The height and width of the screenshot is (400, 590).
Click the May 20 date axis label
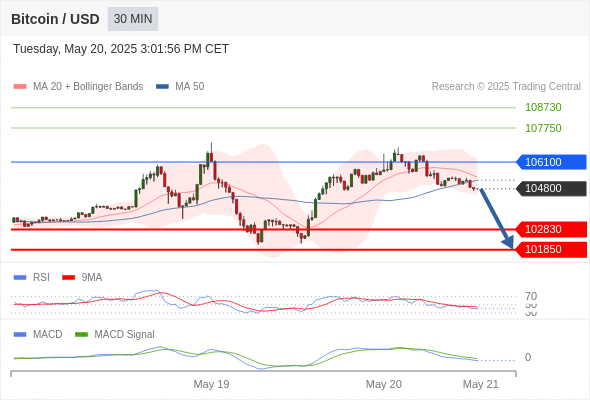(383, 384)
